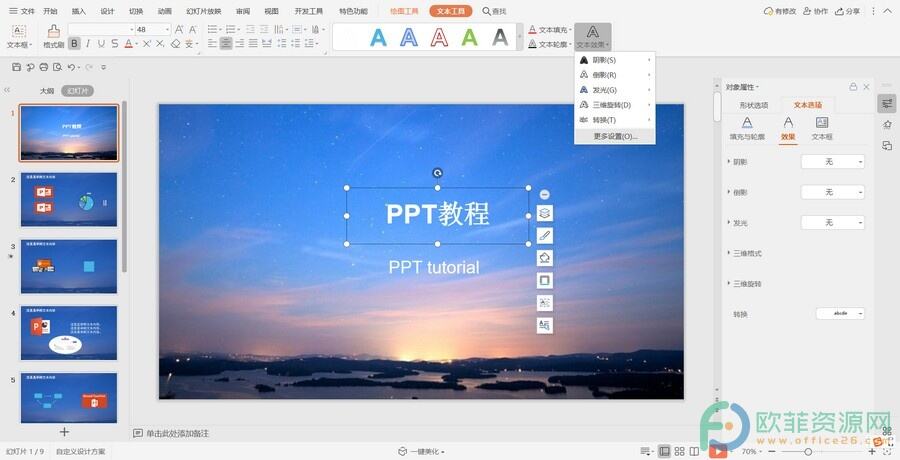The height and width of the screenshot is (460, 900).
Task: Click the subscript icon
Action: click(x=160, y=44)
